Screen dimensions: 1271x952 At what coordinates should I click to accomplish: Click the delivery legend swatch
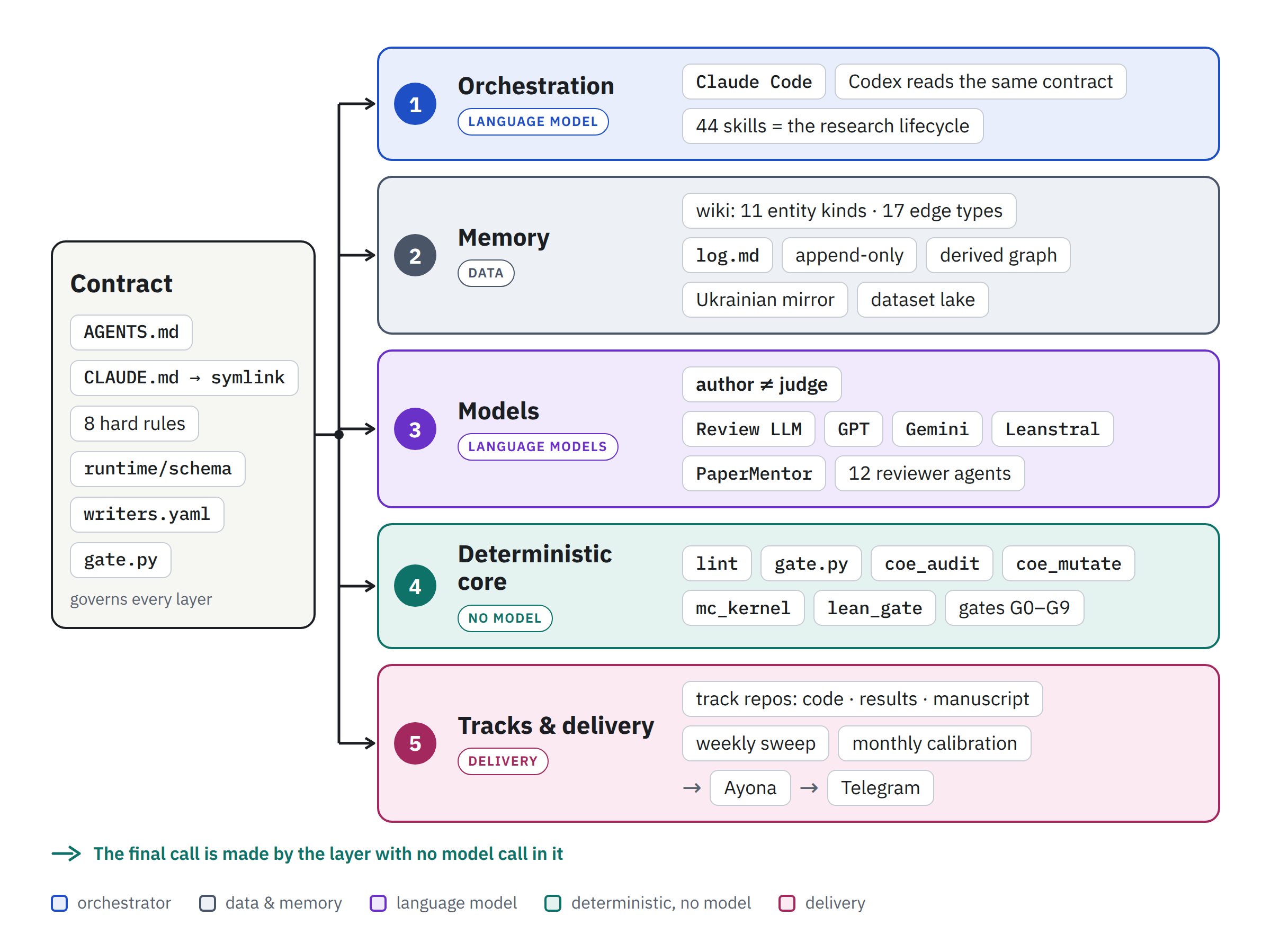pyautogui.click(x=786, y=903)
